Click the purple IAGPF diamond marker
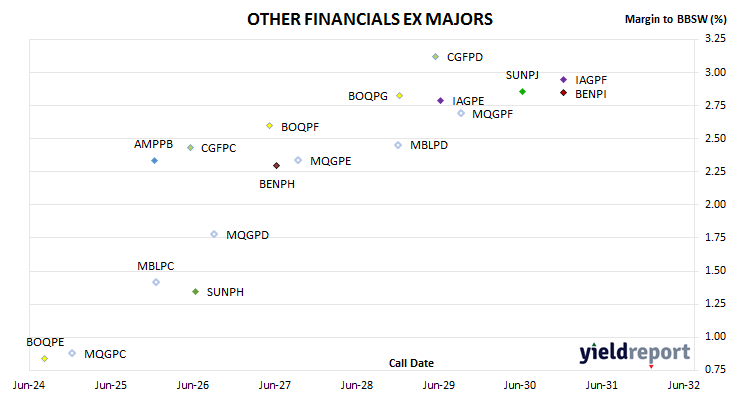The image size is (730, 399). 563,80
